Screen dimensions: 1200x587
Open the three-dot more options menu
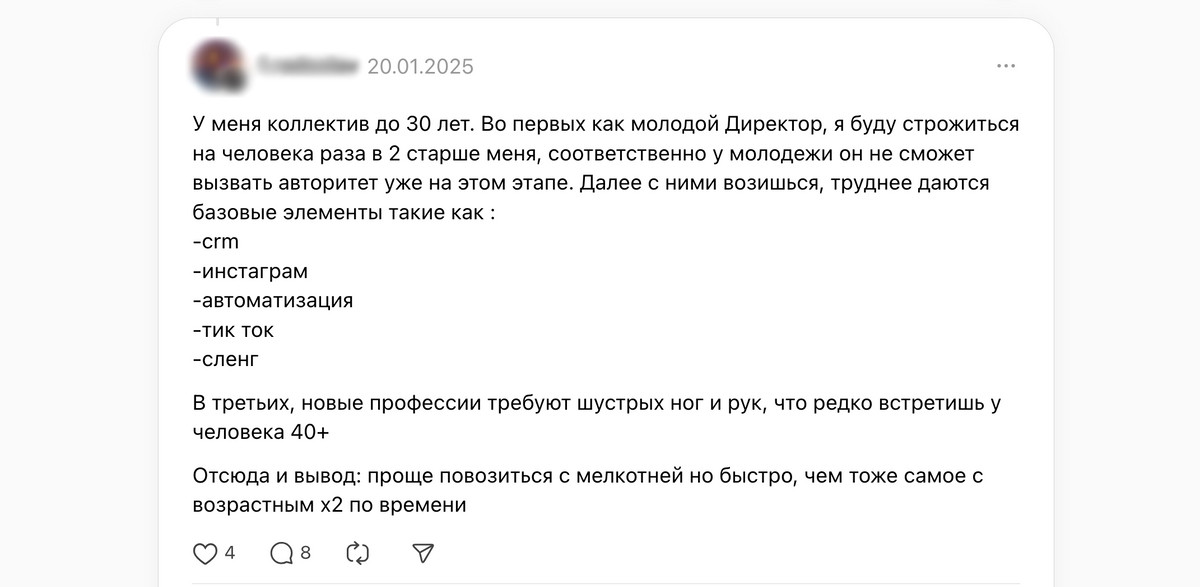click(1006, 67)
